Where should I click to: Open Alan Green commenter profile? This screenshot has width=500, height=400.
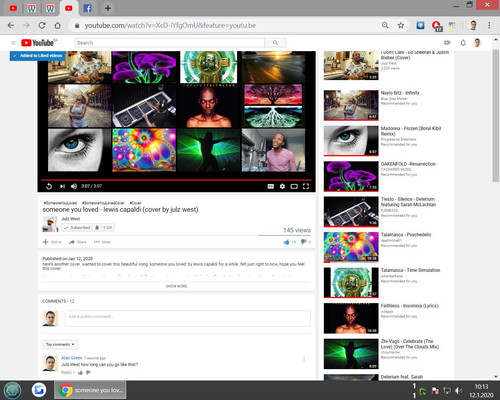(x=72, y=358)
